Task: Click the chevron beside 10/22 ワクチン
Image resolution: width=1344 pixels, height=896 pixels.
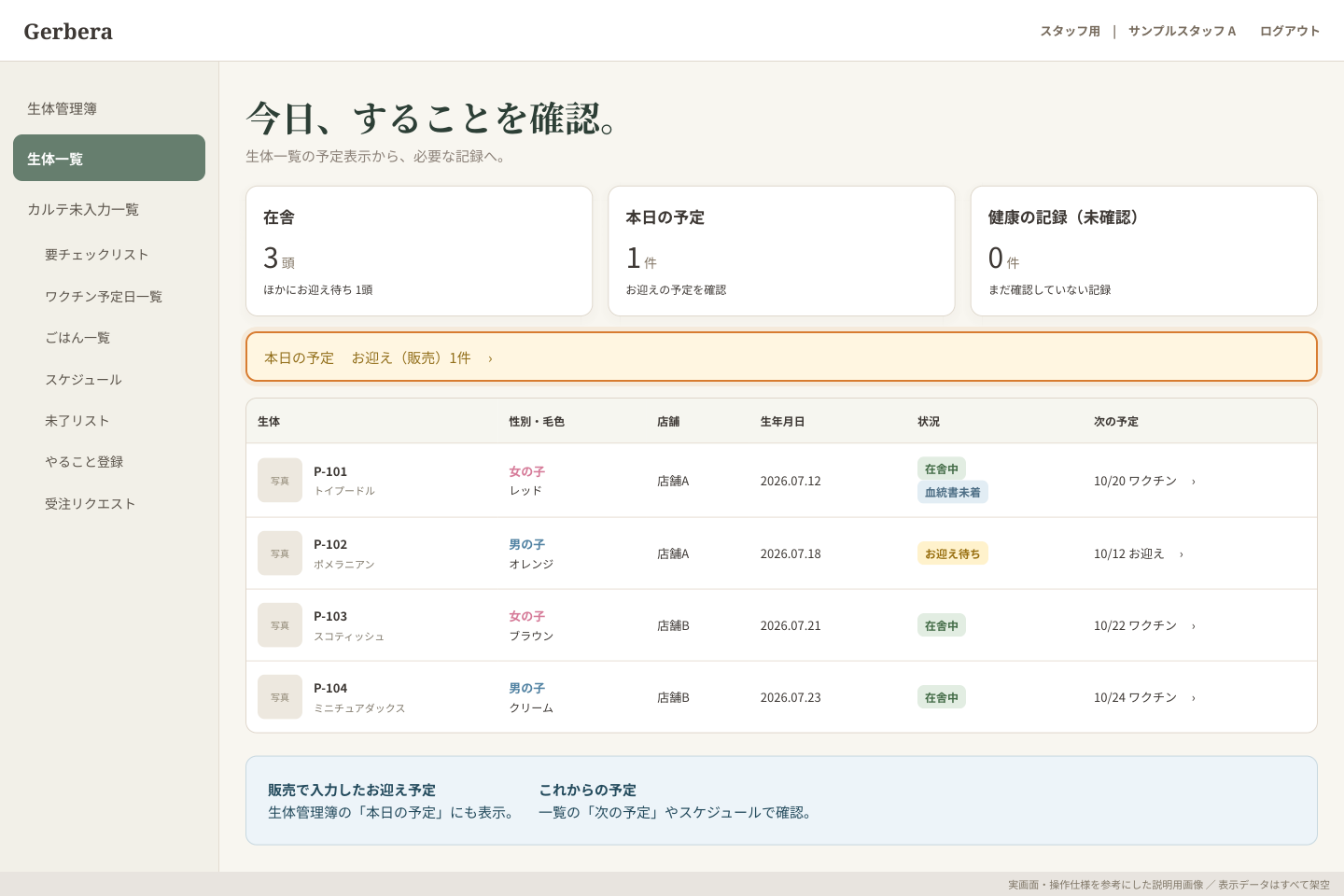Action: pyautogui.click(x=1193, y=626)
